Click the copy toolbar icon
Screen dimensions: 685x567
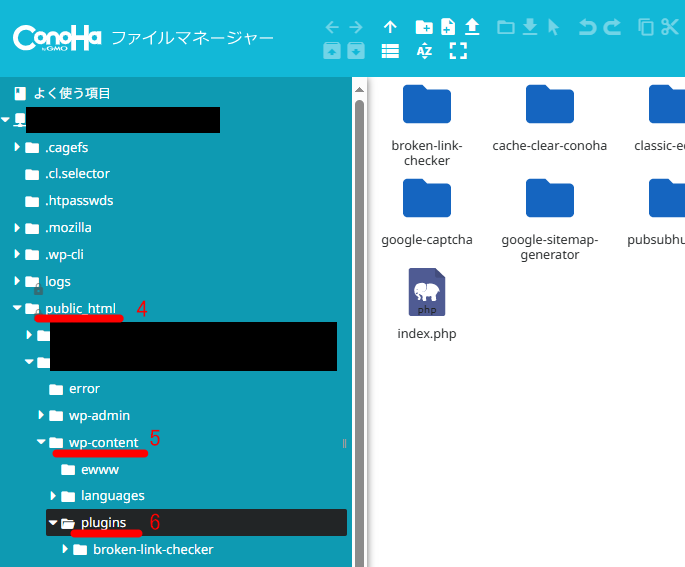[x=646, y=27]
